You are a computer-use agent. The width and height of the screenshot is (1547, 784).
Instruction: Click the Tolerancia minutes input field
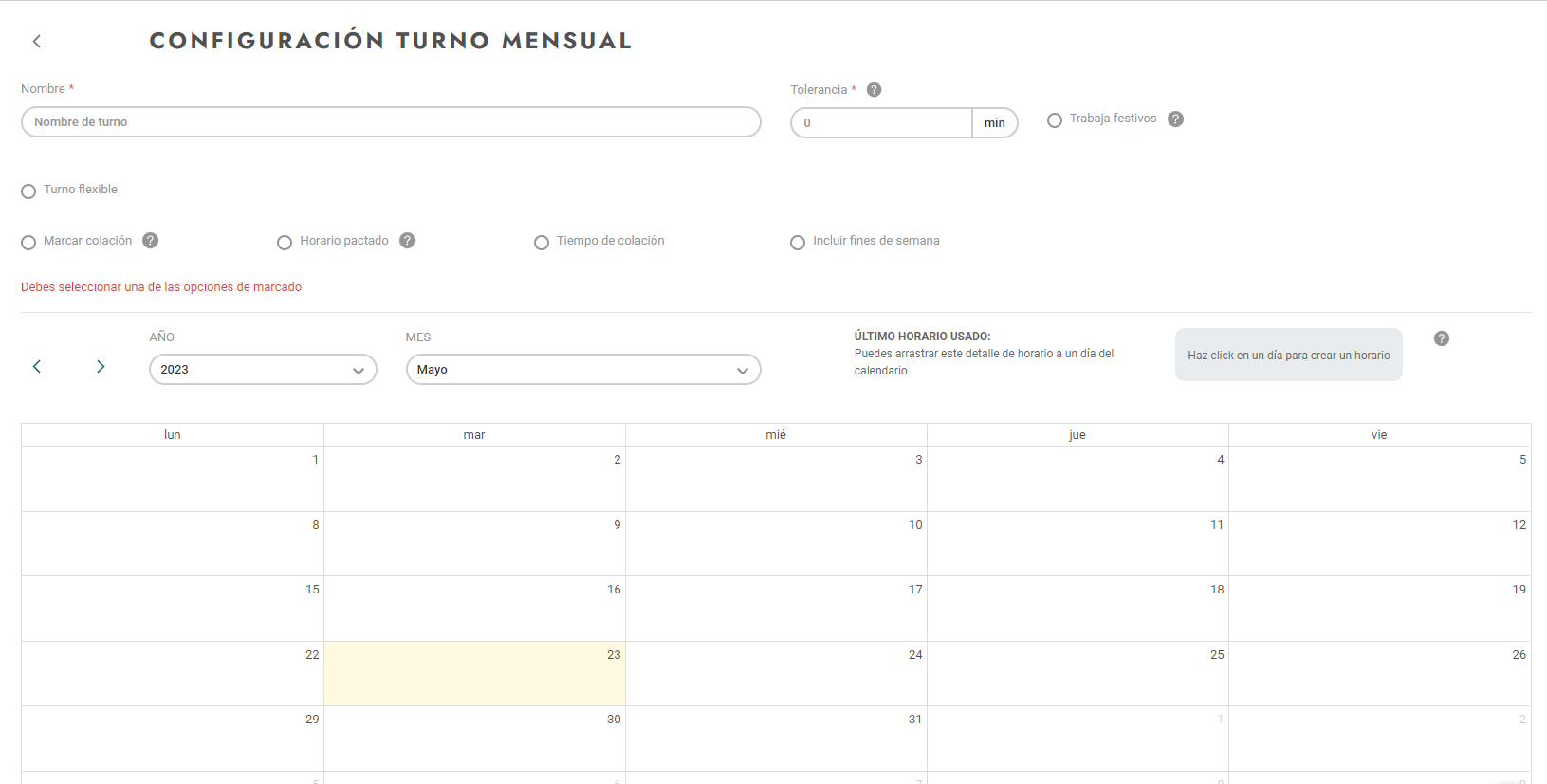click(x=881, y=123)
